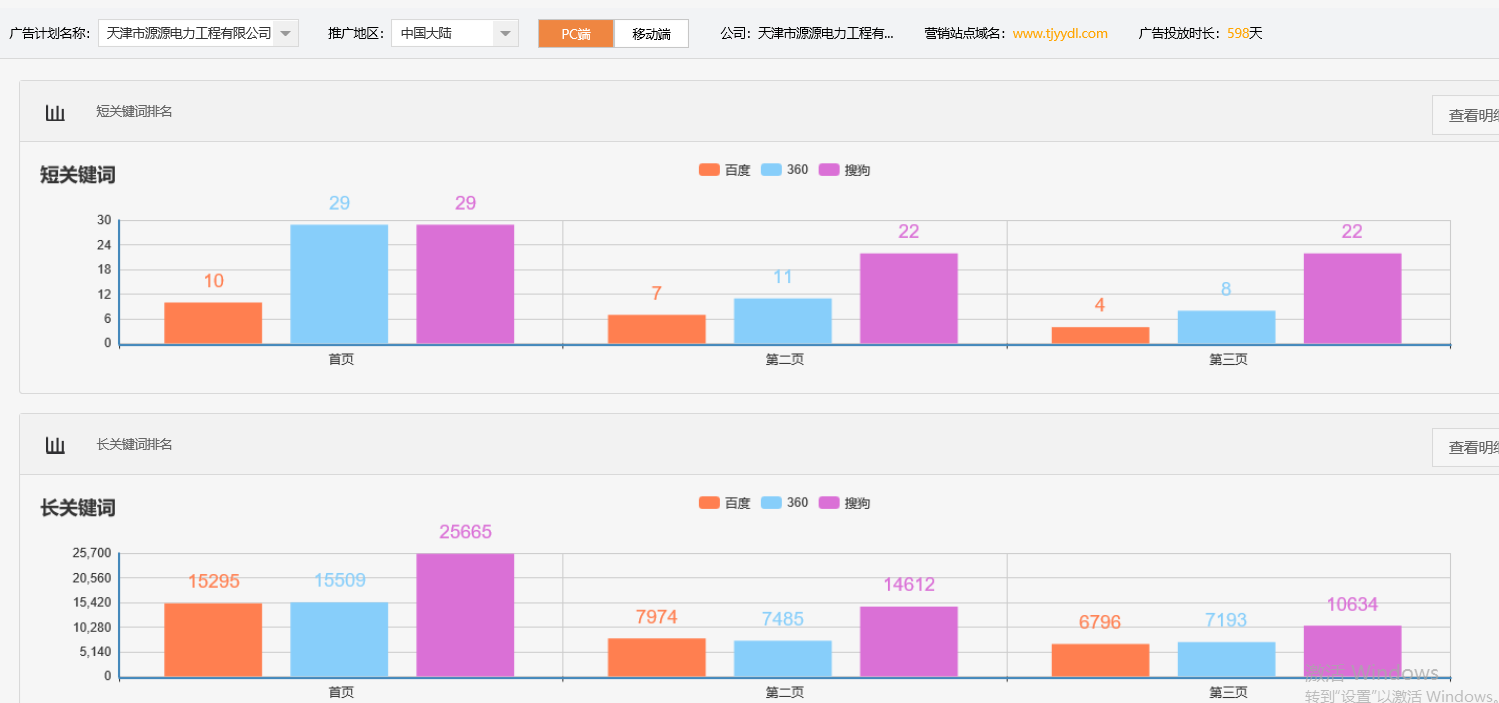Switch to the PC端 tab
The height and width of the screenshot is (703, 1499).
(x=575, y=32)
